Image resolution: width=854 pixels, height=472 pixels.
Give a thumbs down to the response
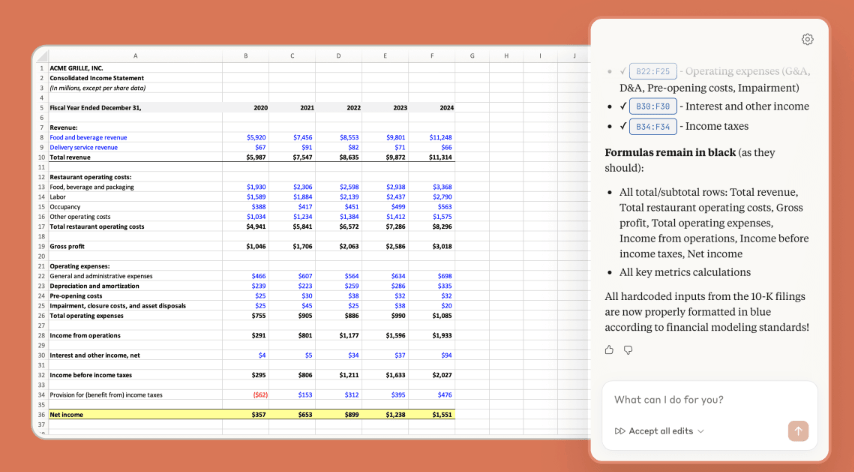click(x=628, y=350)
